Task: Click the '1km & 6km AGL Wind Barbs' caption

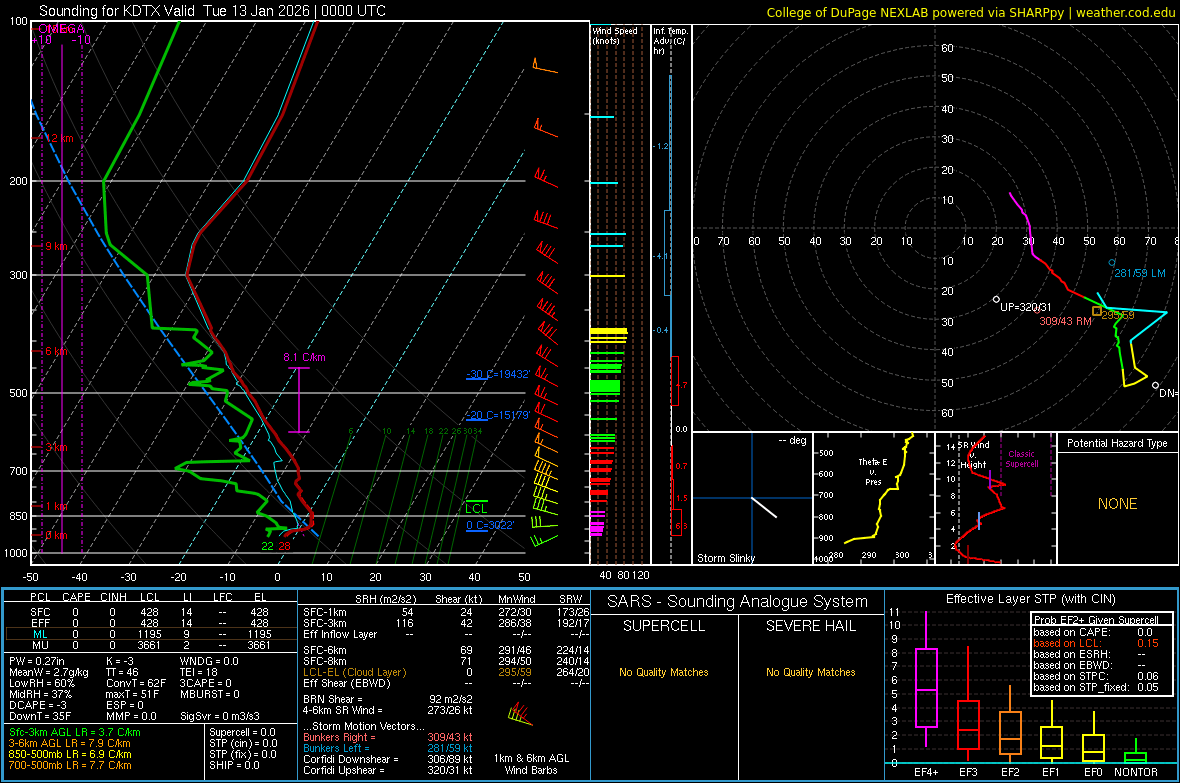Action: click(531, 764)
